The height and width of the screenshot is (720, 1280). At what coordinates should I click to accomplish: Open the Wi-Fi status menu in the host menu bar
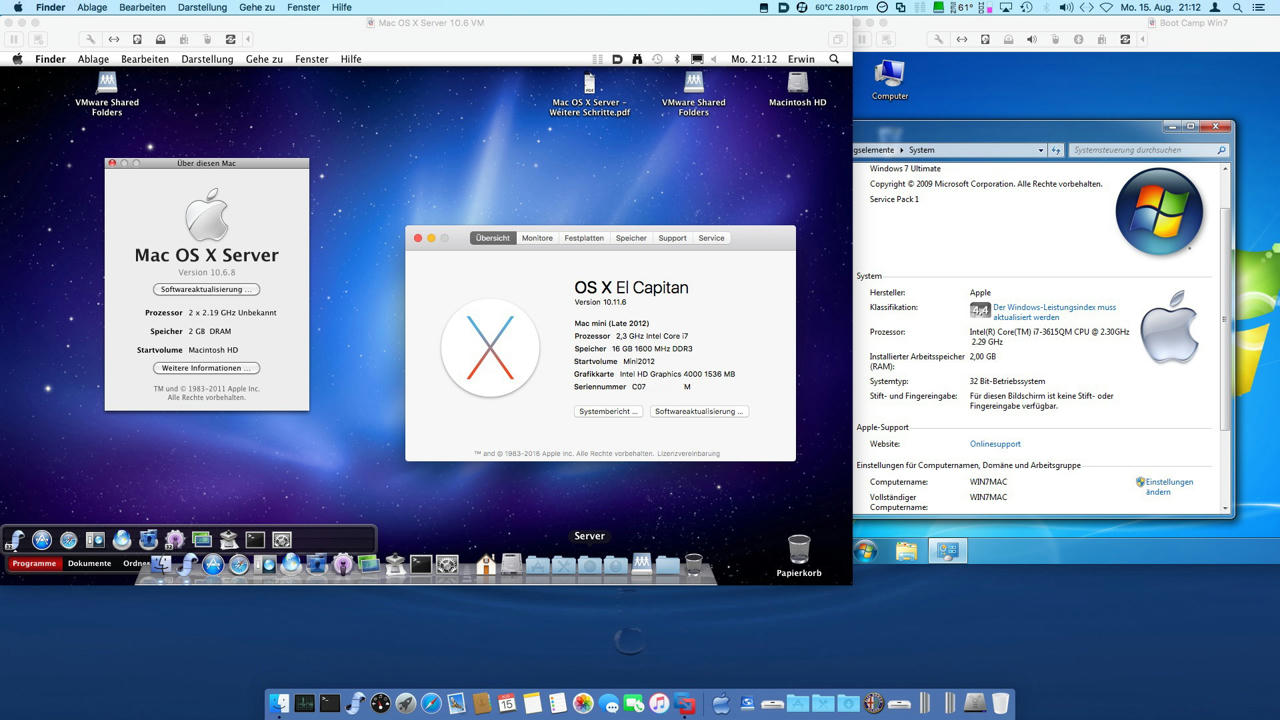(x=1106, y=7)
